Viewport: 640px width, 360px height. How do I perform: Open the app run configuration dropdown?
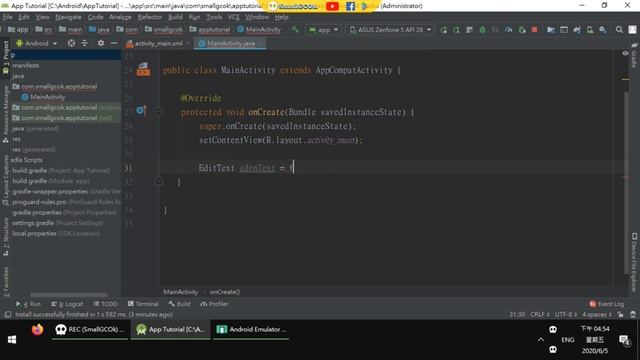[x=324, y=30]
